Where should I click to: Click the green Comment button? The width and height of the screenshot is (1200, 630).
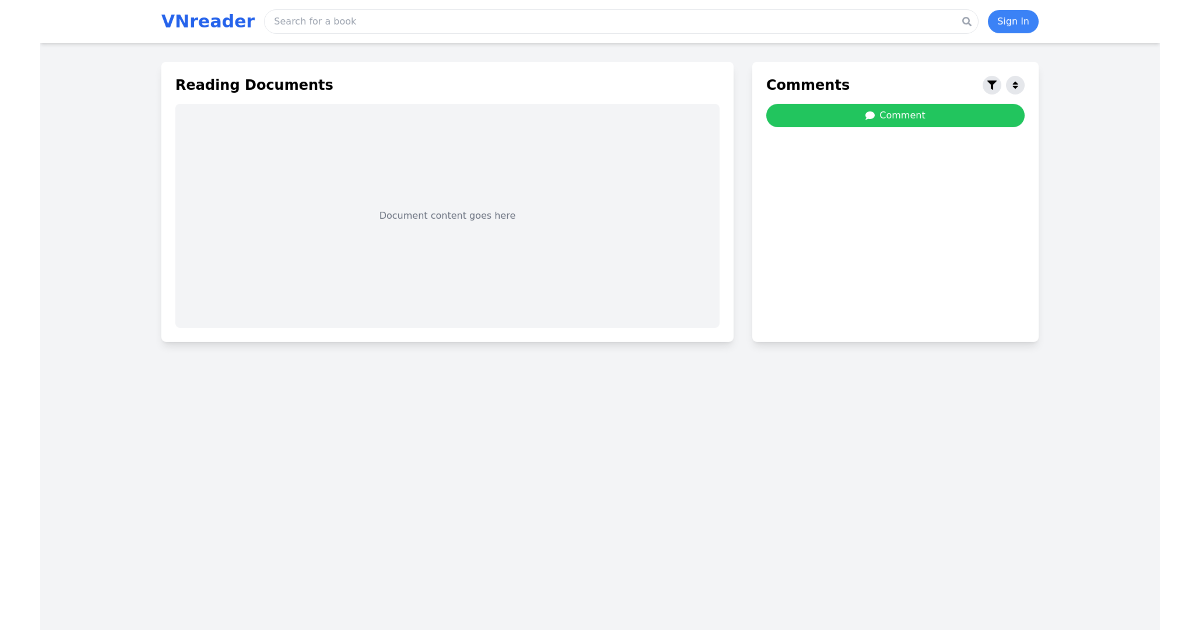(x=895, y=115)
